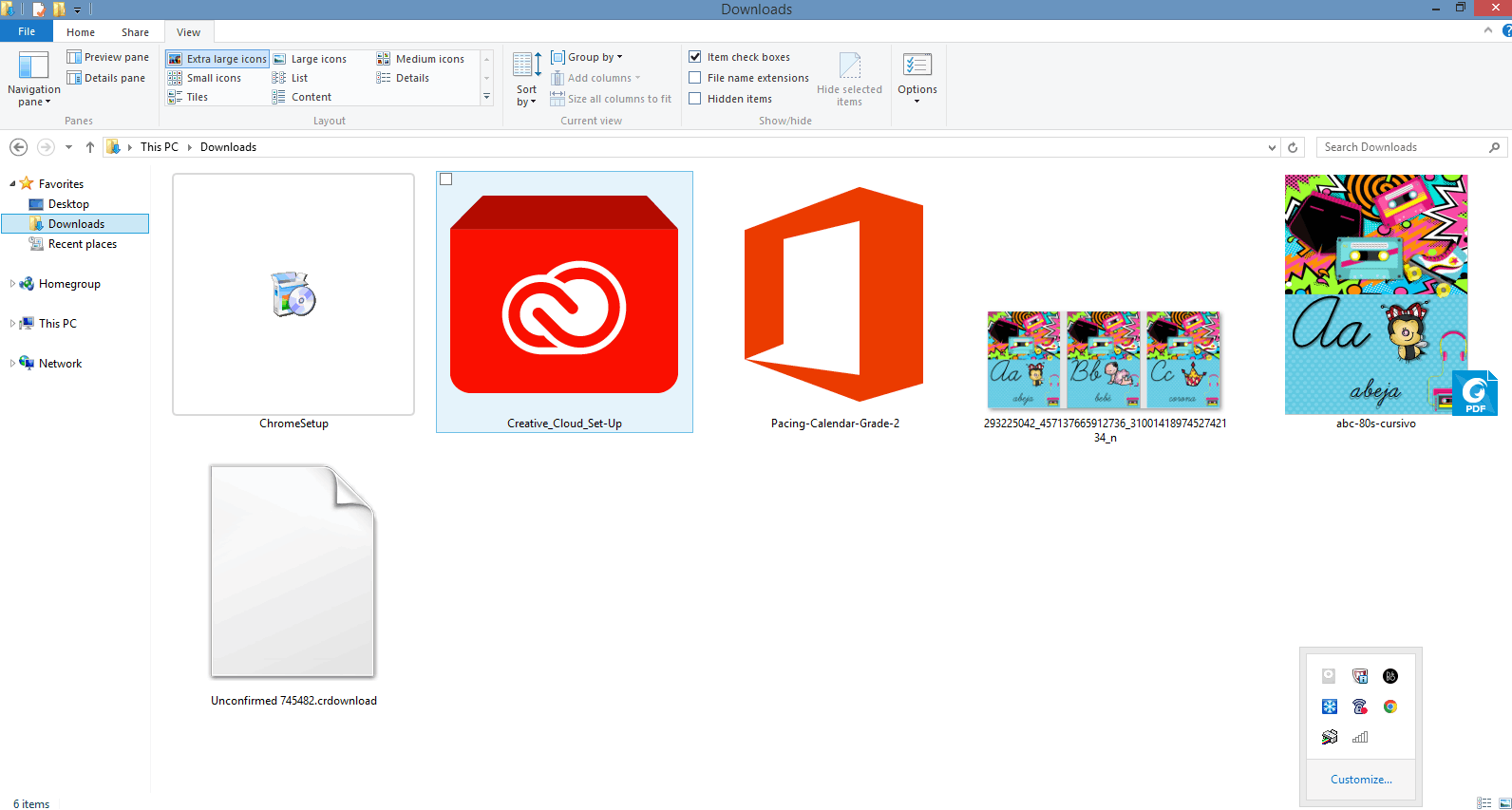
Task: Select This PC in navigation pane
Action: point(57,324)
